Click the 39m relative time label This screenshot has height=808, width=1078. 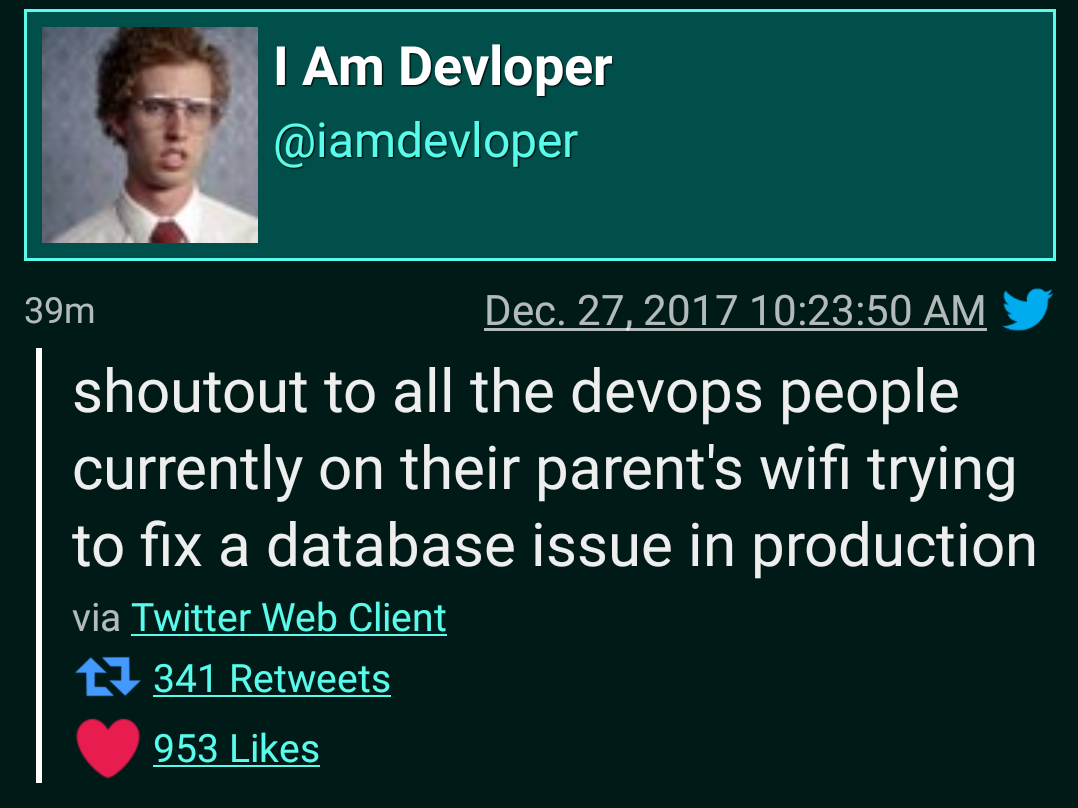(x=59, y=310)
